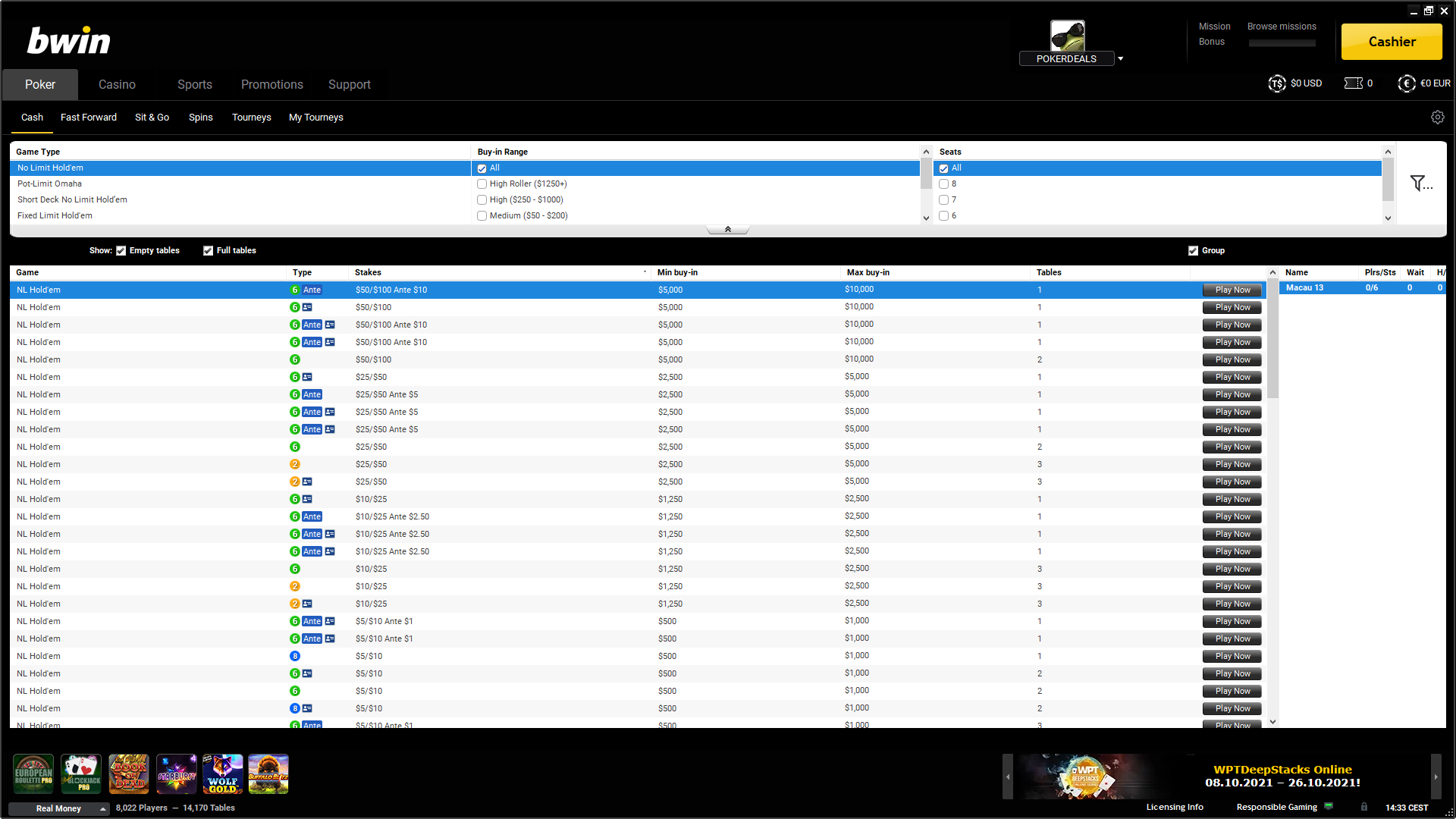Viewport: 1456px width, 819px height.
Task: Open the Tourneys sub-tab
Action: tap(252, 117)
